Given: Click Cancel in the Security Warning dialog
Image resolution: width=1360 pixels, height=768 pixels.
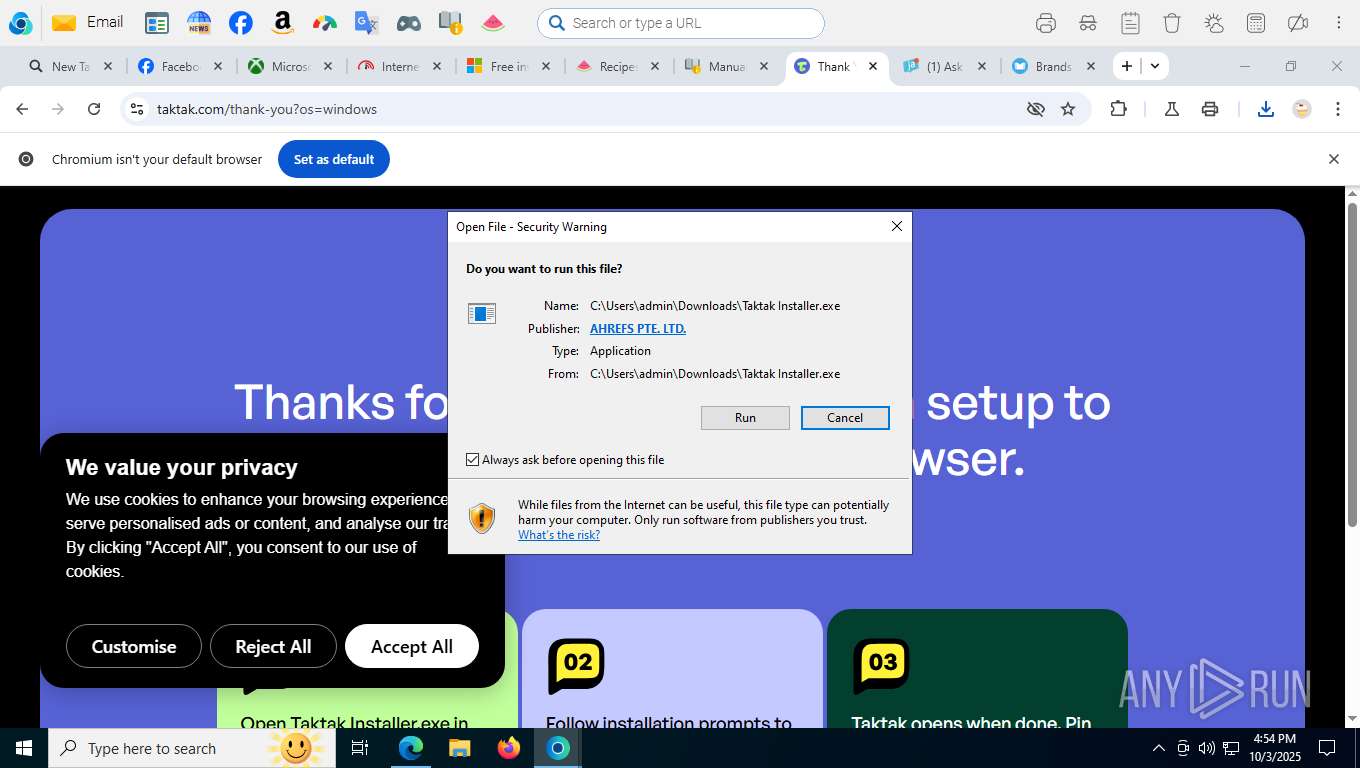Looking at the screenshot, I should (845, 418).
